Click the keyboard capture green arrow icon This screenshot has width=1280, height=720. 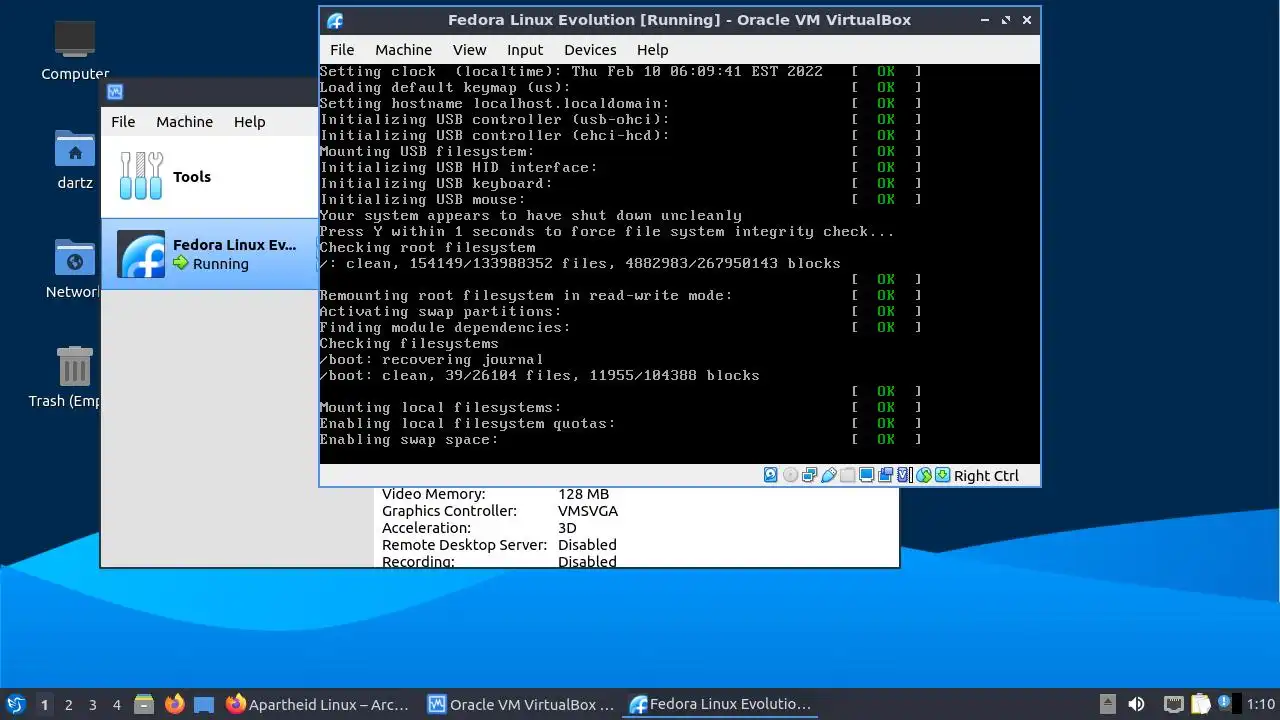942,475
